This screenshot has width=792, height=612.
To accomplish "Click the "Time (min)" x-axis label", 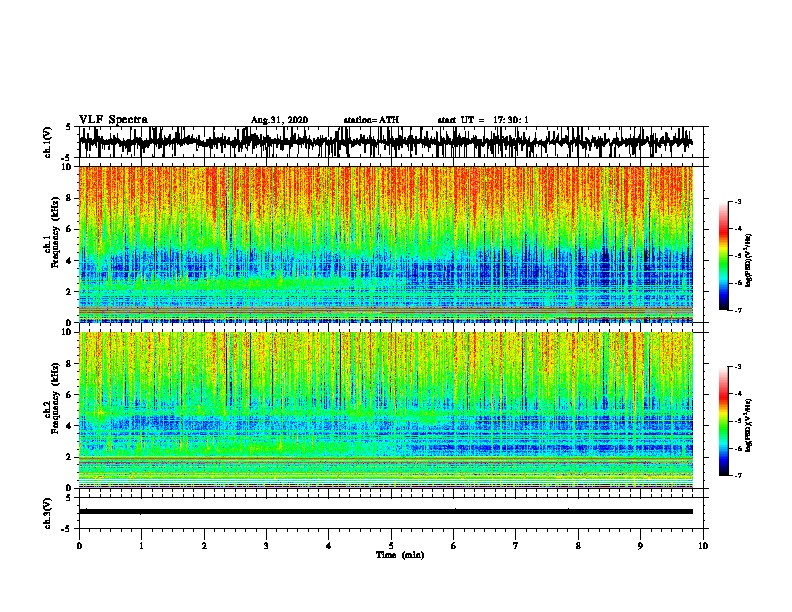I will tap(400, 555).
